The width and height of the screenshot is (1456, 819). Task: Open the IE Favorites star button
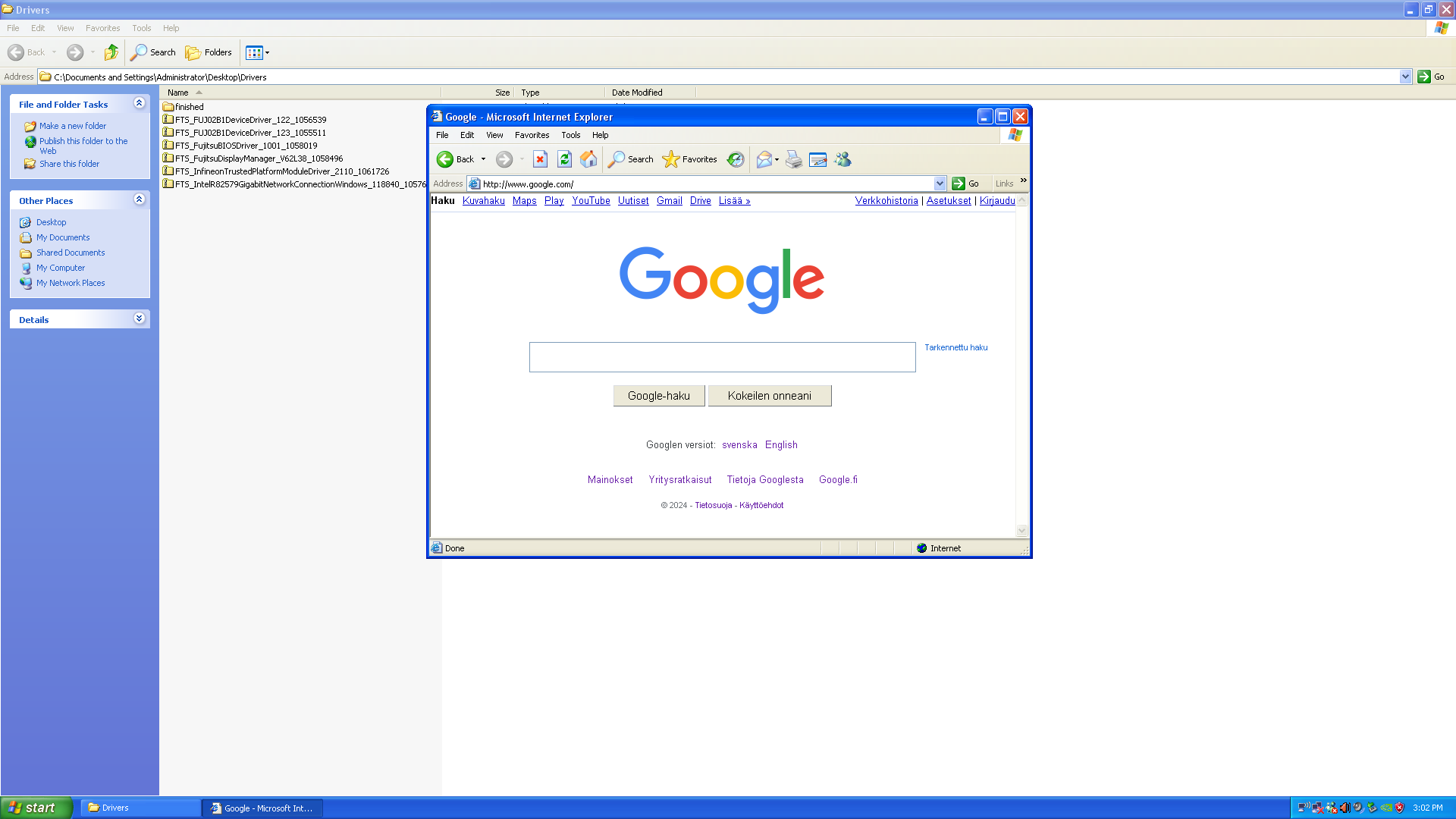689,159
